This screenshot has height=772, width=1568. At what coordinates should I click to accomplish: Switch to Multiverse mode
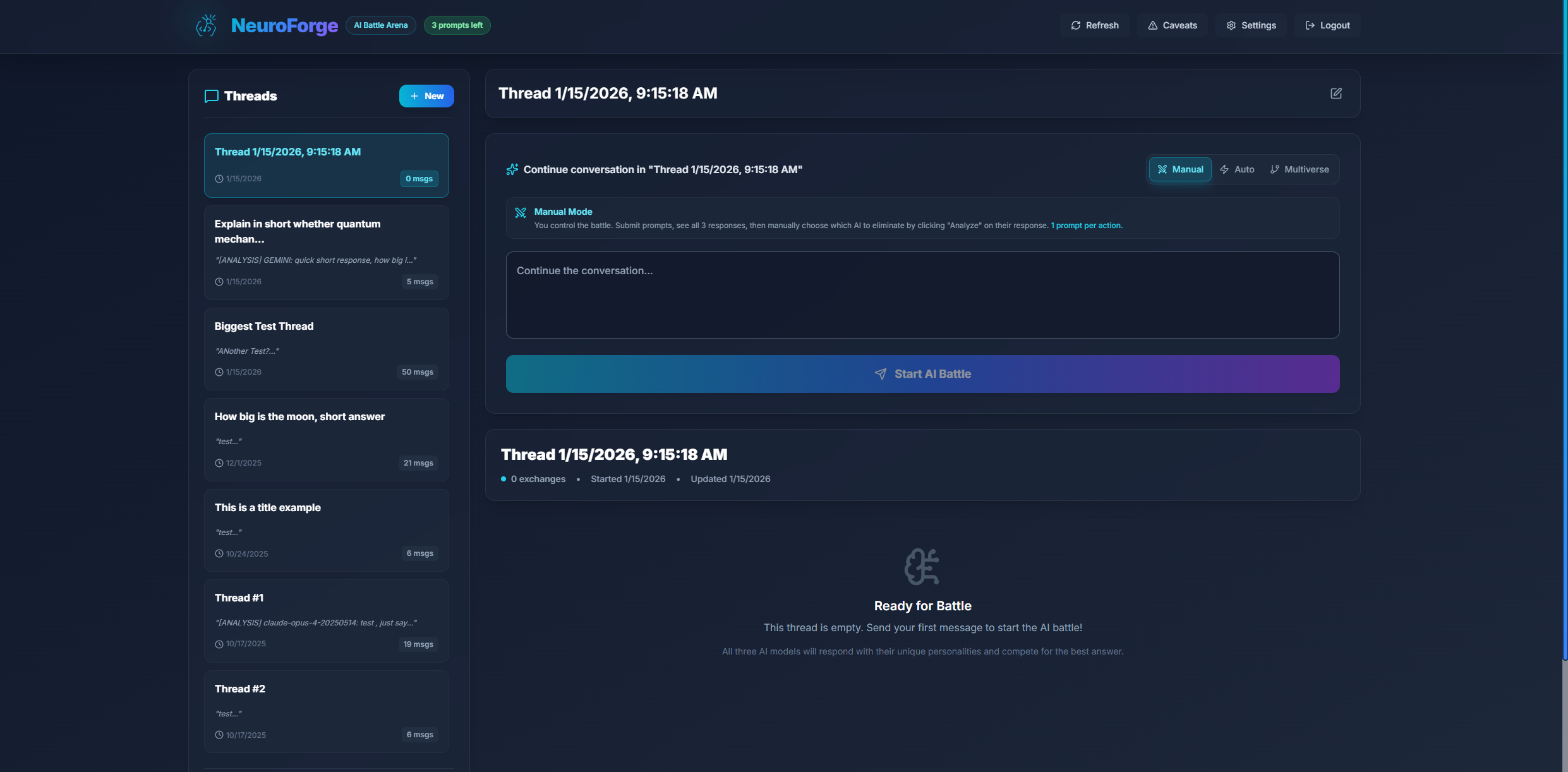(1299, 169)
